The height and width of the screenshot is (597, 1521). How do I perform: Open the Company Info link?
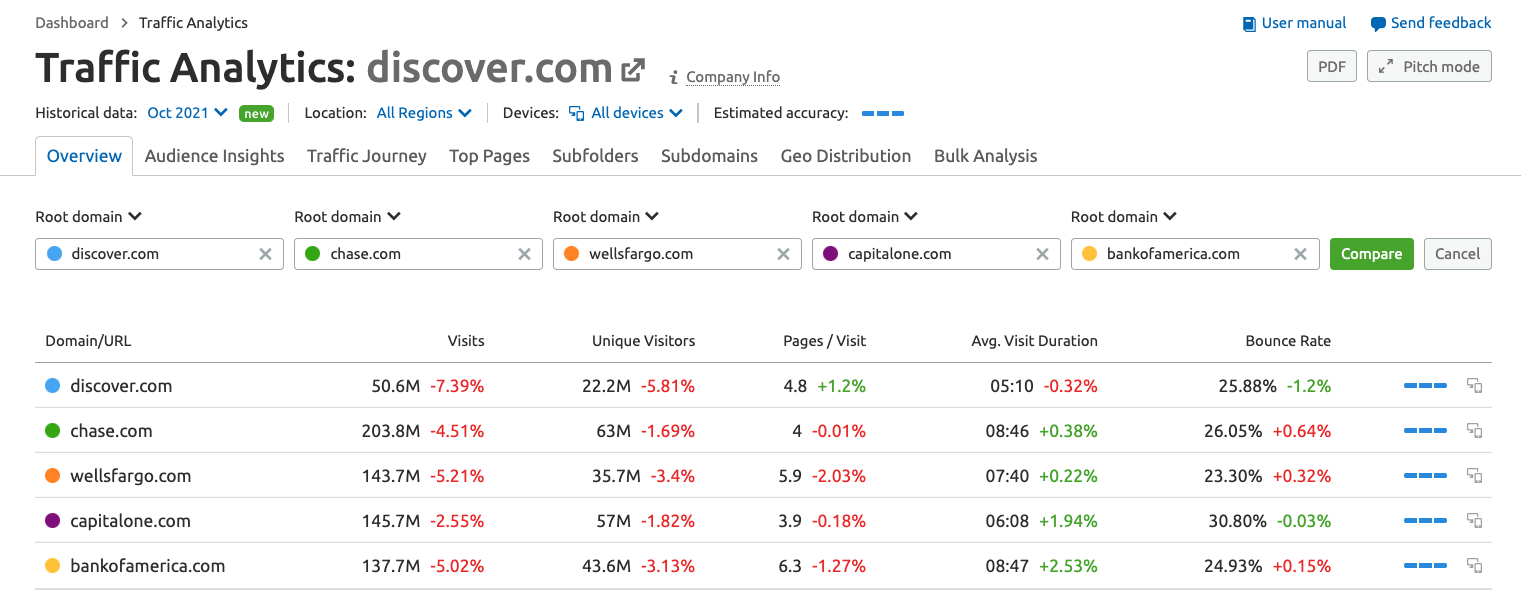point(733,77)
